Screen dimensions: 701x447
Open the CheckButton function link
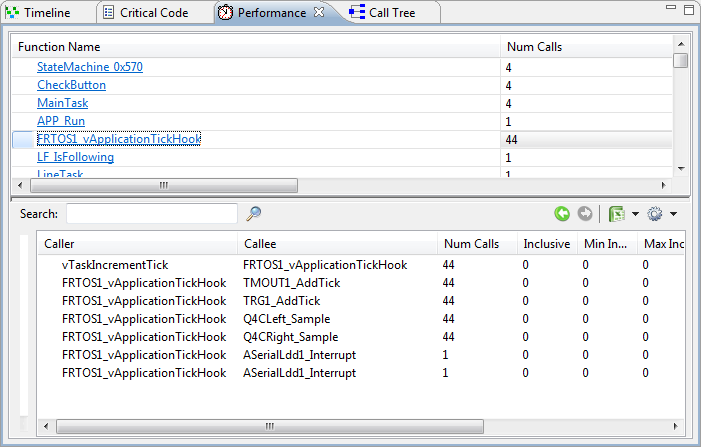point(71,85)
